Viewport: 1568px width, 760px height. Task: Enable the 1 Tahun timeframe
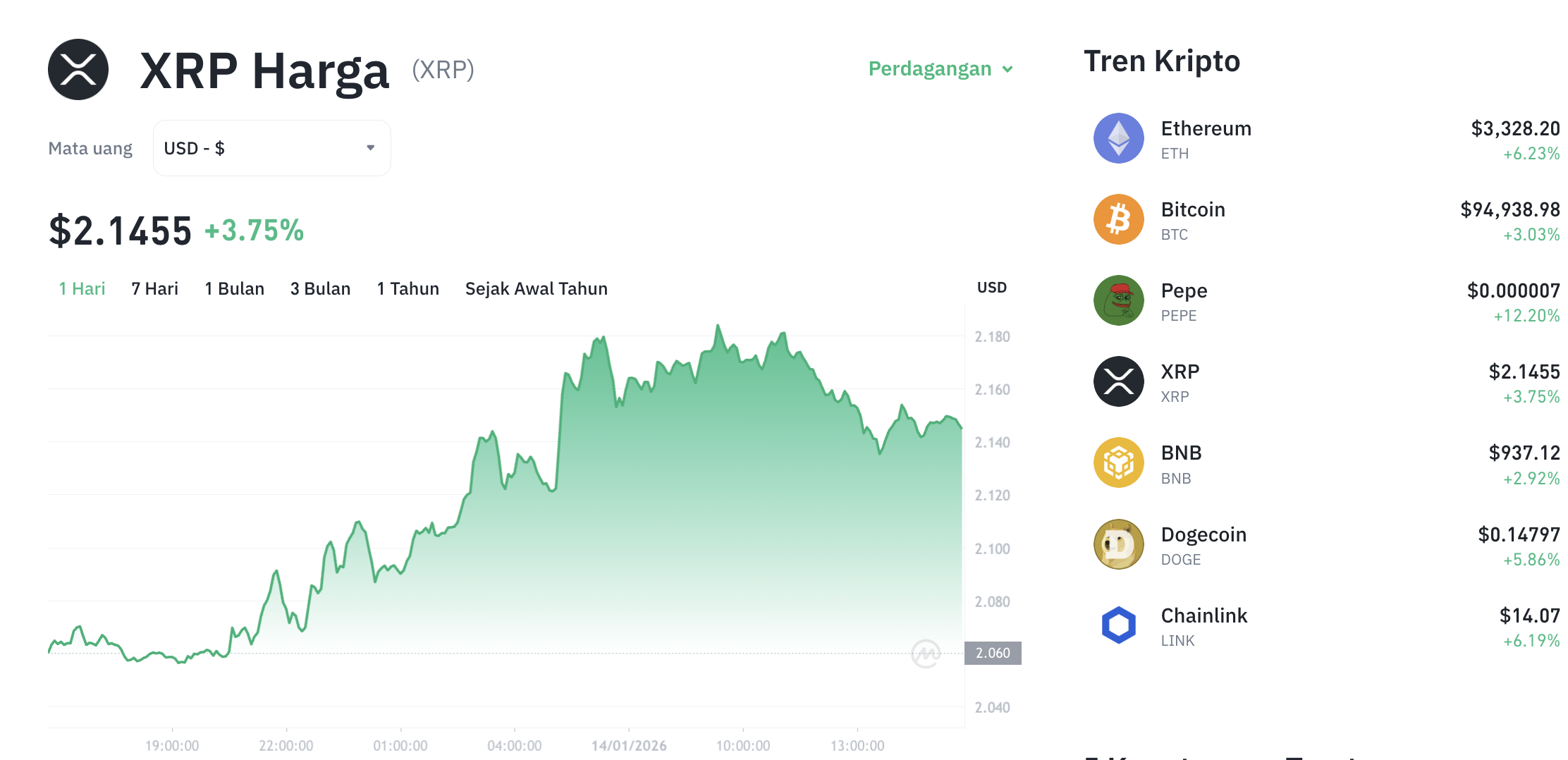[x=408, y=288]
